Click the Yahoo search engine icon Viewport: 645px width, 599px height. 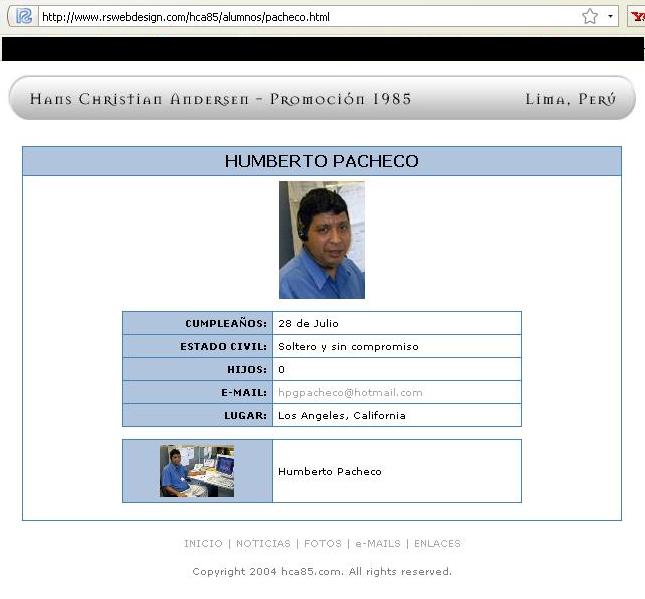[x=637, y=16]
